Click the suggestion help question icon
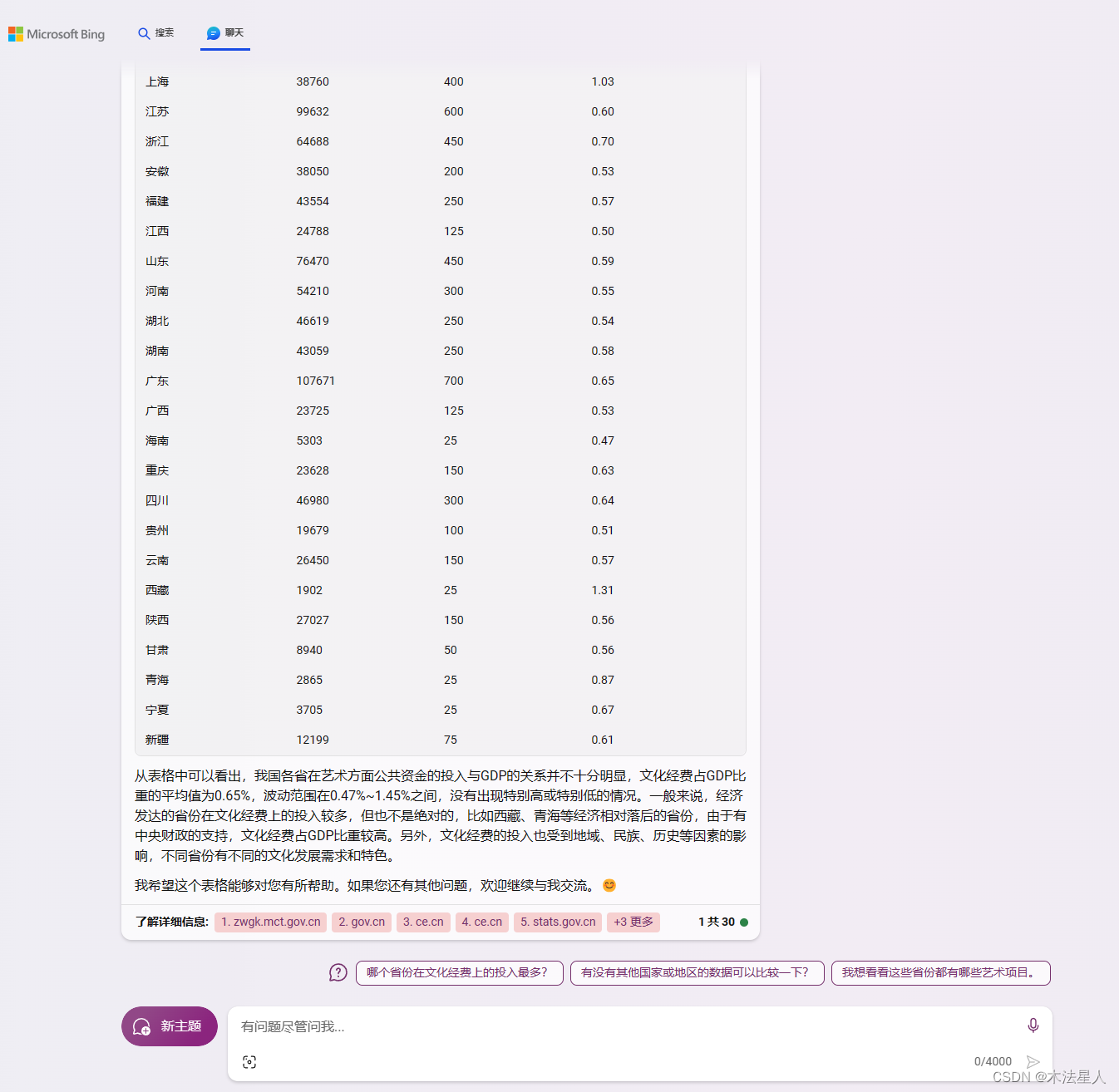This screenshot has width=1119, height=1092. click(338, 972)
